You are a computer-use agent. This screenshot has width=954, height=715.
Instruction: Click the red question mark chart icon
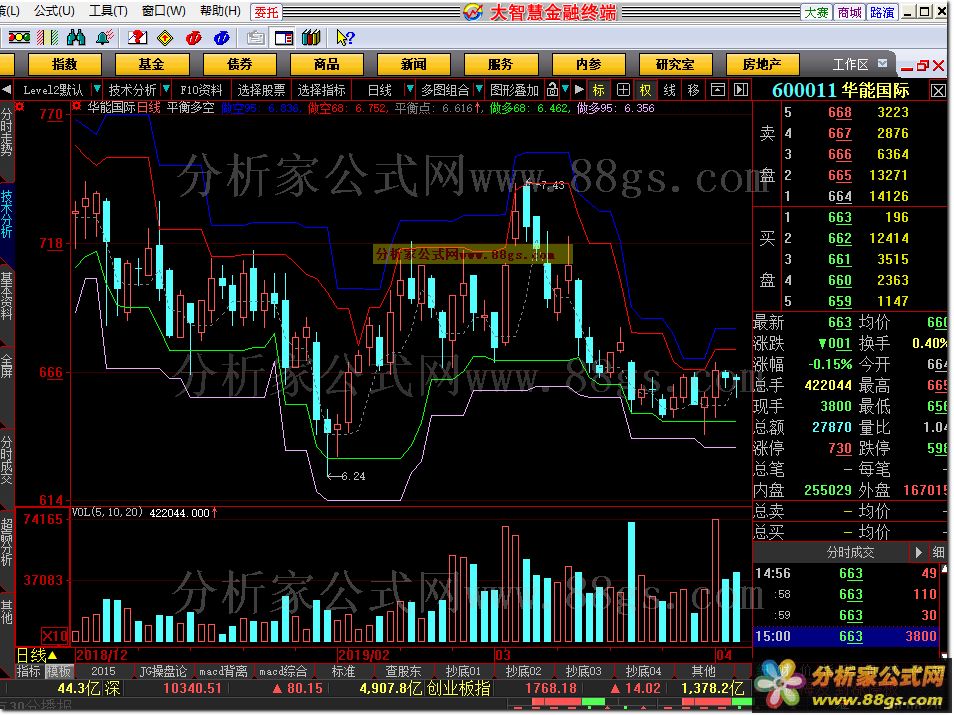pyautogui.click(x=138, y=38)
